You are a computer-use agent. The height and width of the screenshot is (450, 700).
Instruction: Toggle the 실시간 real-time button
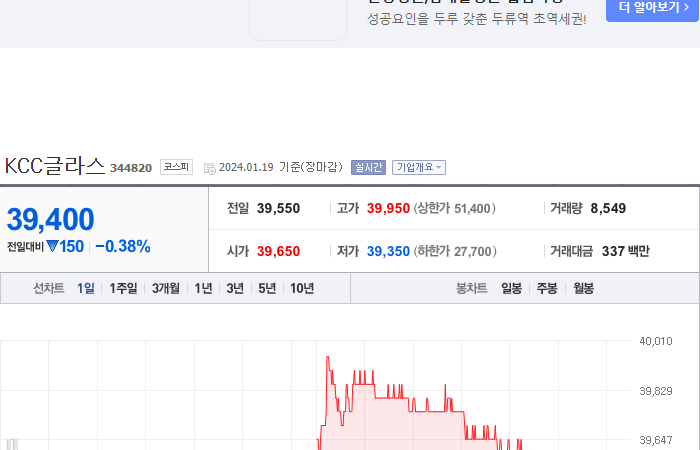pyautogui.click(x=368, y=167)
